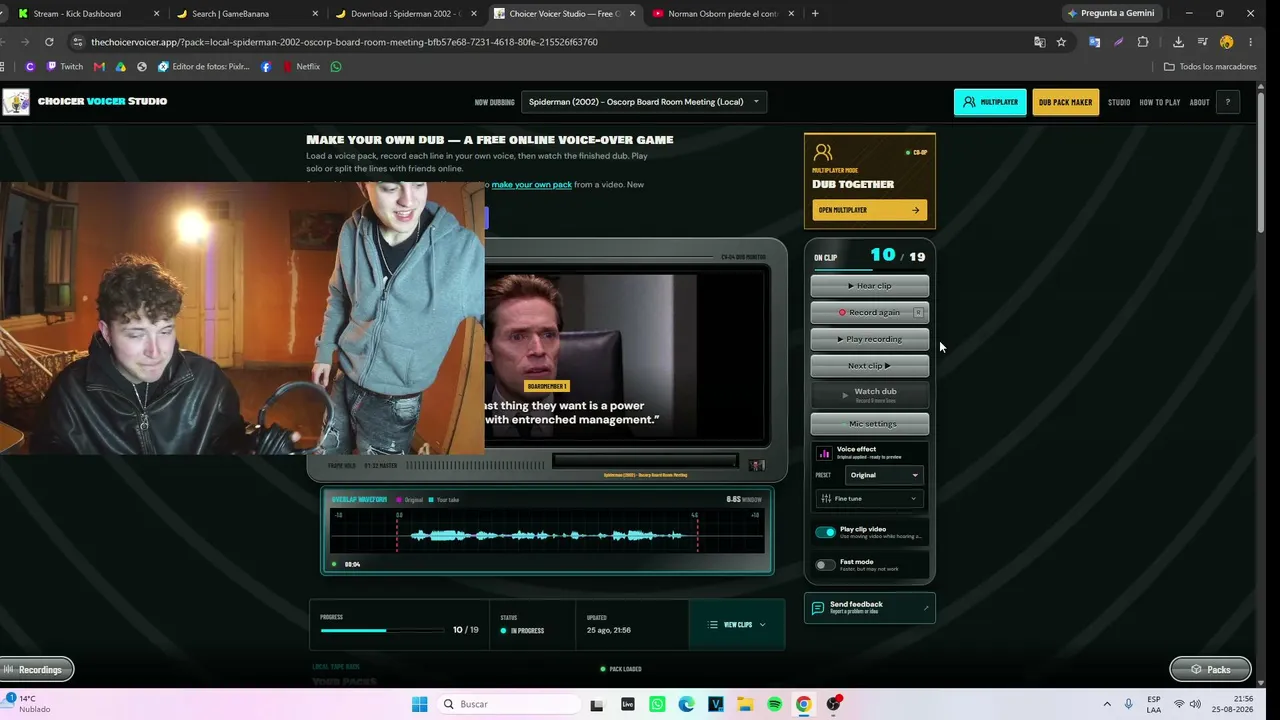This screenshot has width=1280, height=720.
Task: Expand the Fine tune section
Action: tap(869, 498)
